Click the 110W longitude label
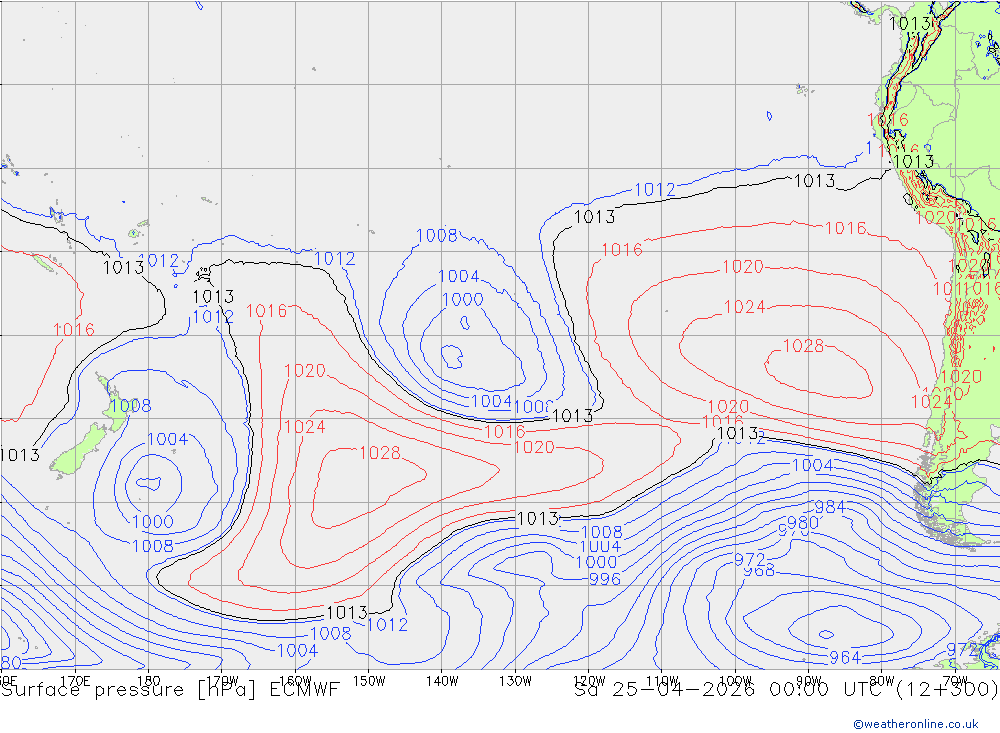 click(x=662, y=681)
